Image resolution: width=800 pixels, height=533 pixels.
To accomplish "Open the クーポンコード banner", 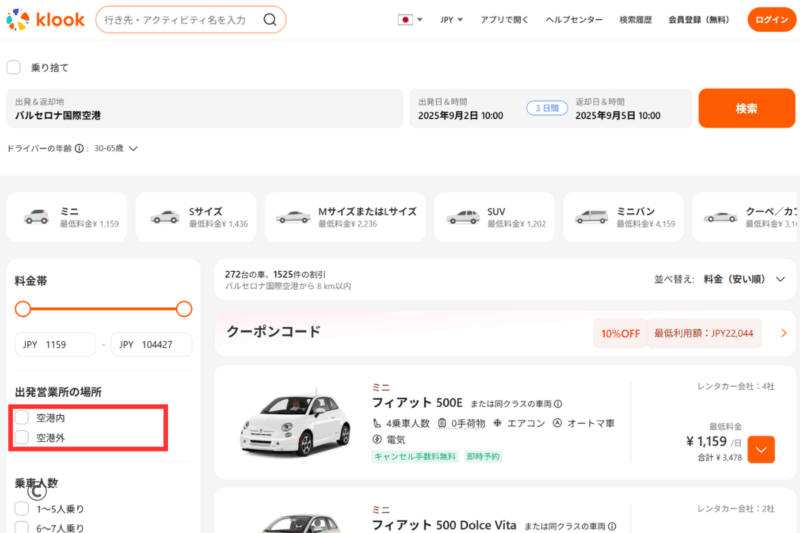I will [x=505, y=332].
